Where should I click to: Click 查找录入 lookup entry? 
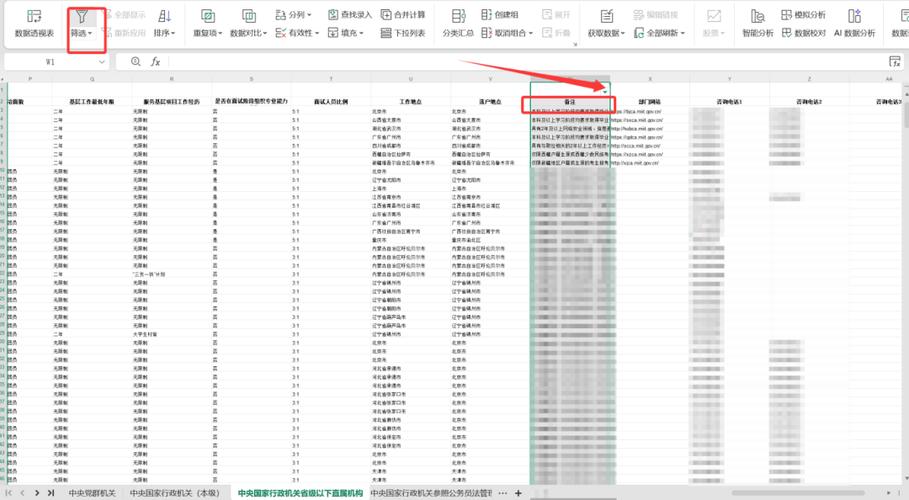tap(350, 15)
